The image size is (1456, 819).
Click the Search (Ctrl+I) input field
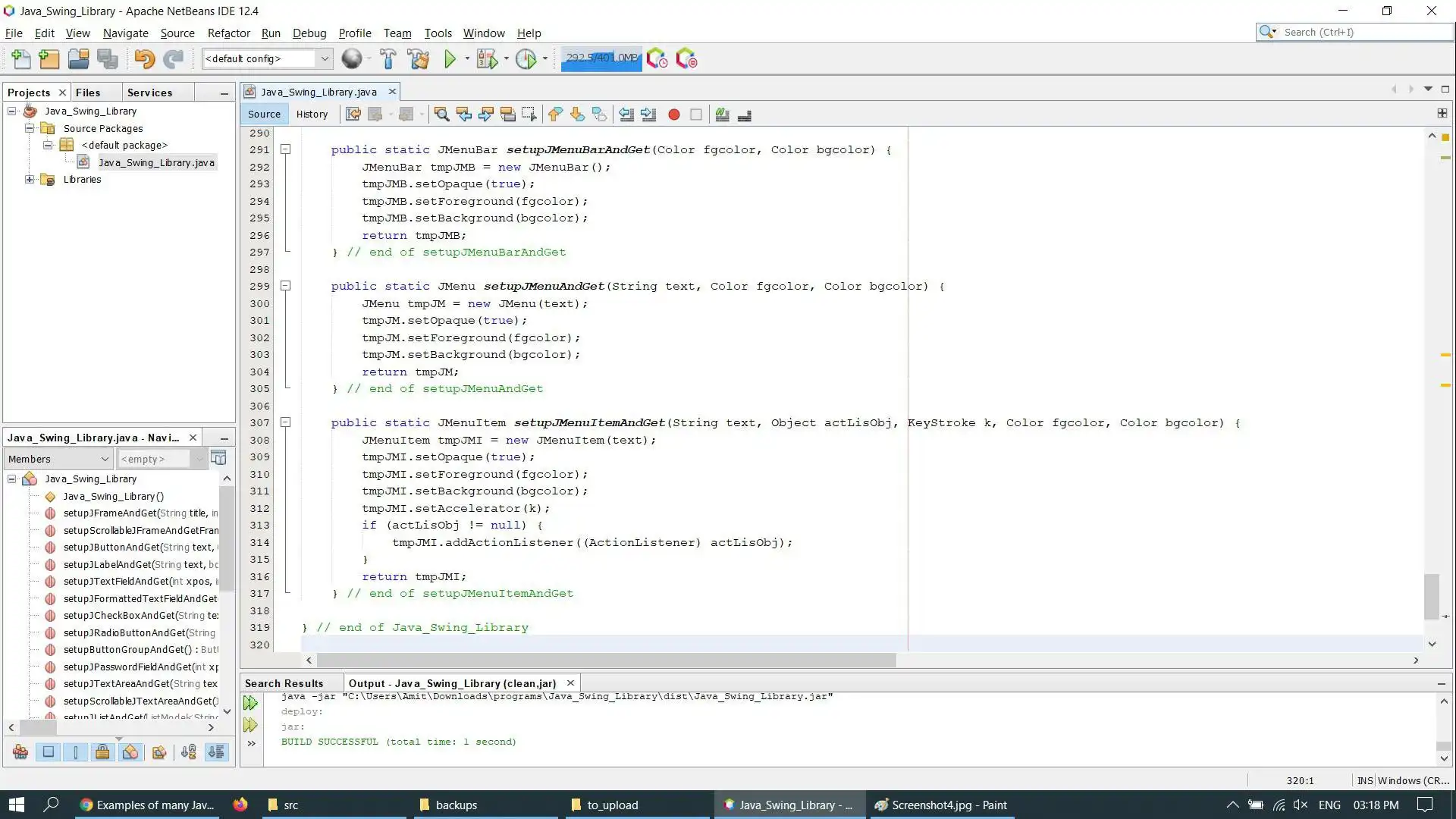tap(1365, 32)
